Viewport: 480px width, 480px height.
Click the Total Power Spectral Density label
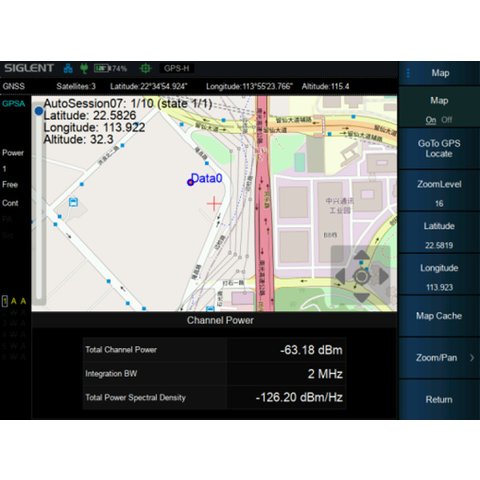point(135,398)
